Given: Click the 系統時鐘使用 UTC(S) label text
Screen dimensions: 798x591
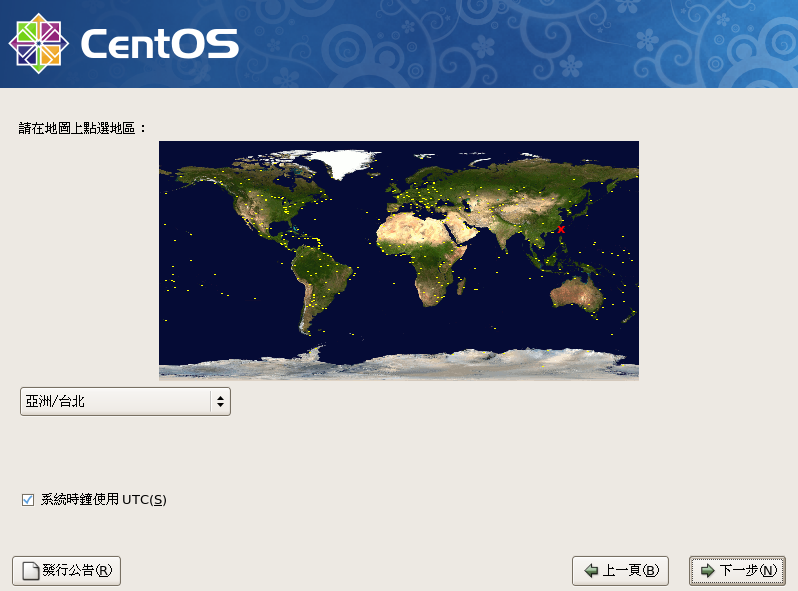Looking at the screenshot, I should [103, 500].
